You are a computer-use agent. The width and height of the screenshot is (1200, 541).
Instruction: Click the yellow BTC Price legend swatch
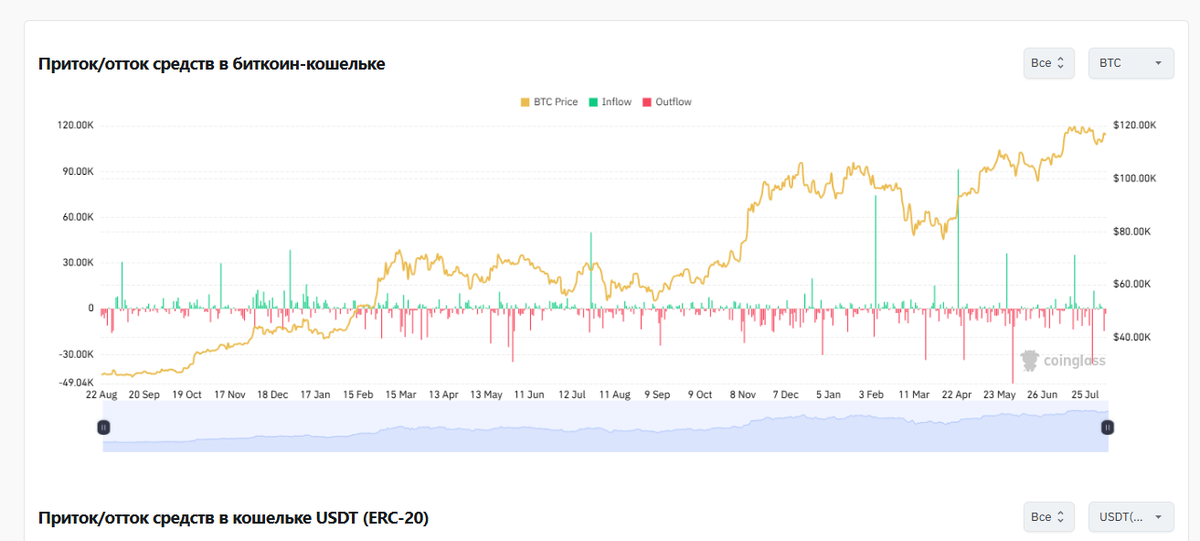click(x=525, y=102)
